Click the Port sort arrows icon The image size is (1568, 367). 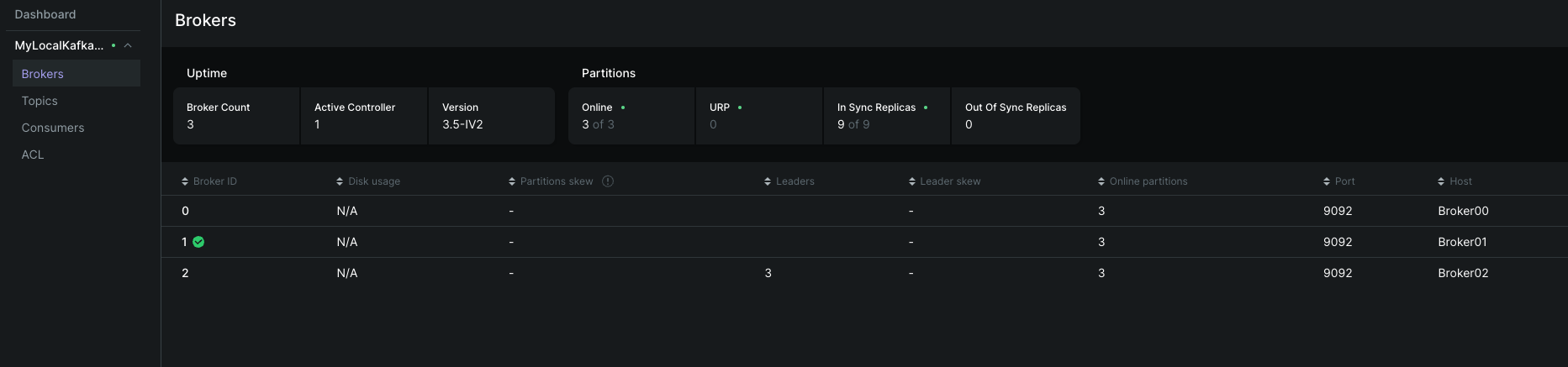pyautogui.click(x=1327, y=181)
